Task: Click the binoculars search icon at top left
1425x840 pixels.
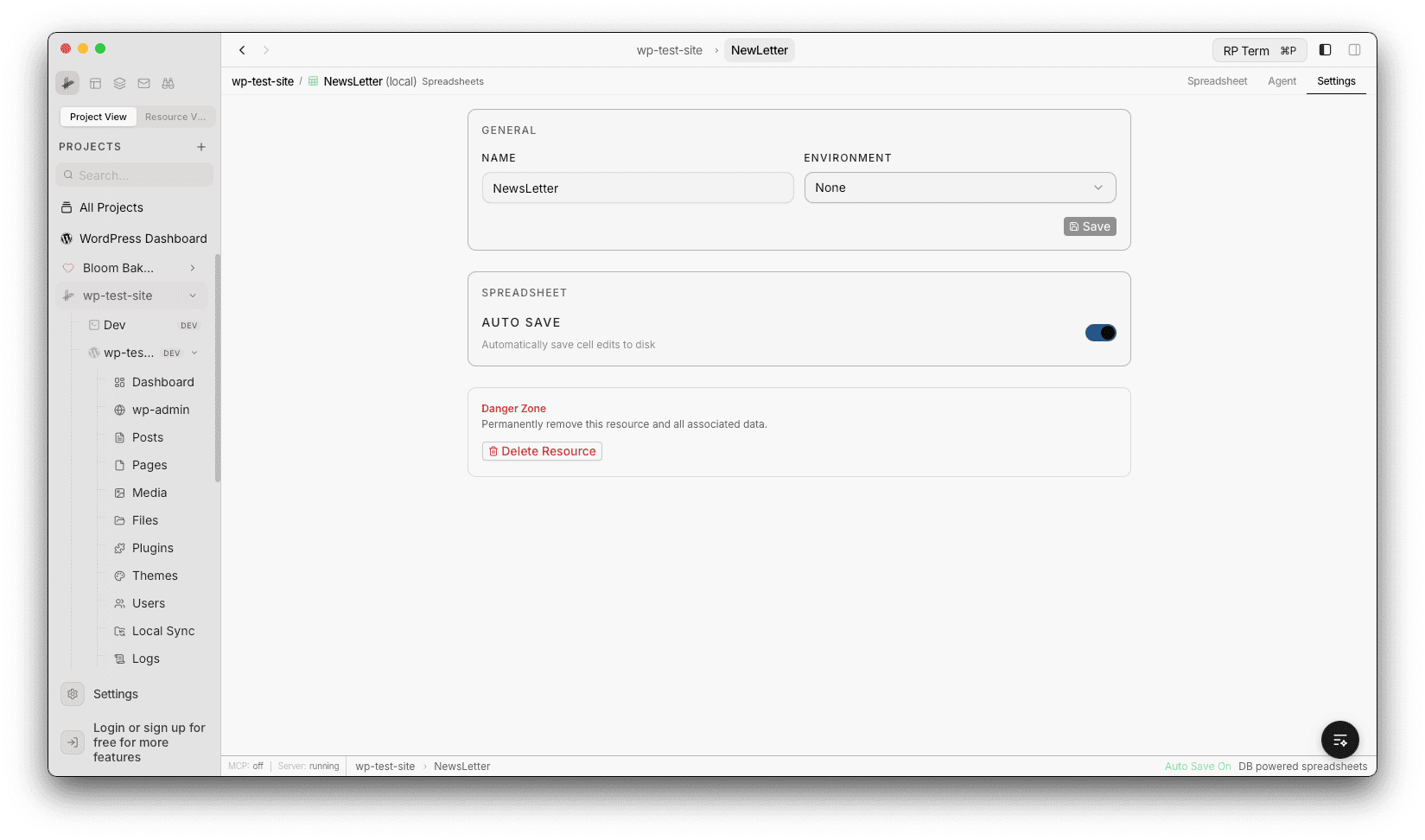Action: pyautogui.click(x=168, y=83)
